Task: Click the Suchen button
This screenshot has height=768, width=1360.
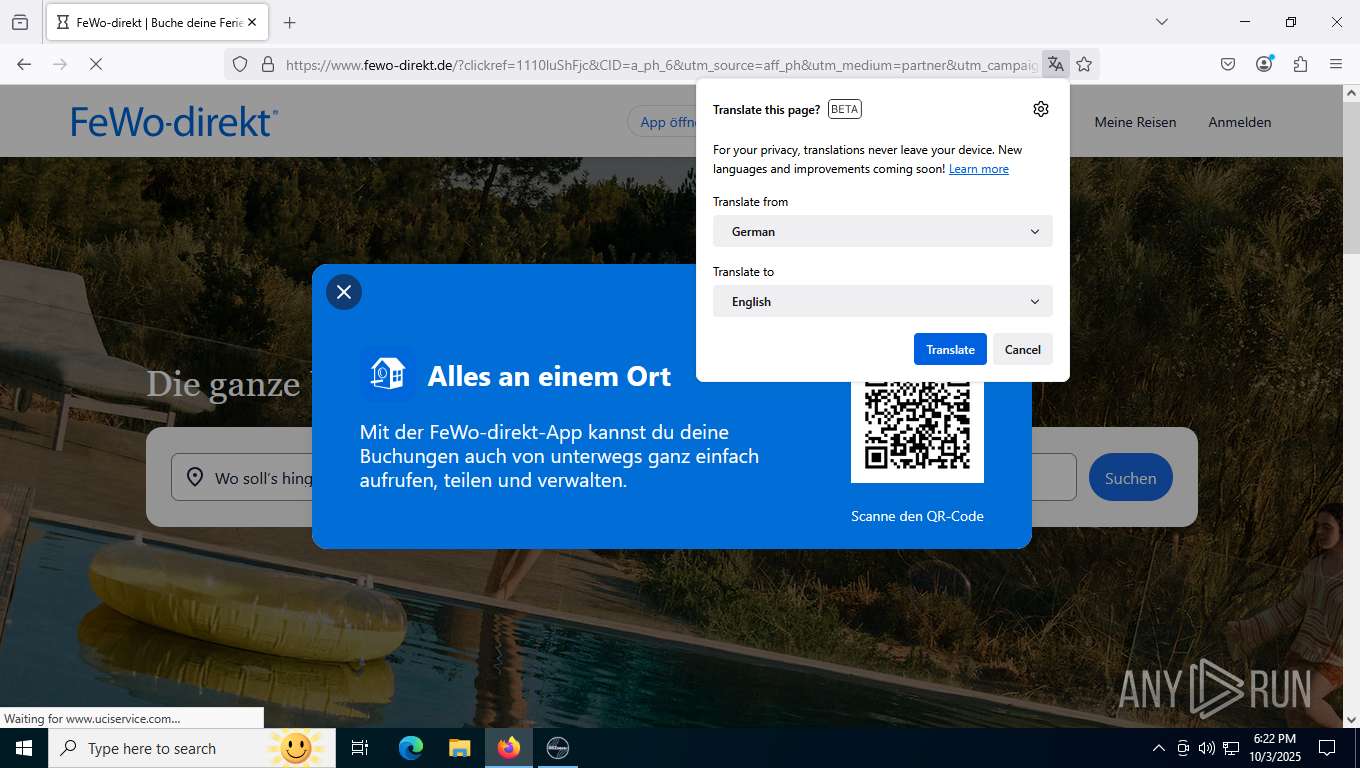Action: coord(1131,478)
